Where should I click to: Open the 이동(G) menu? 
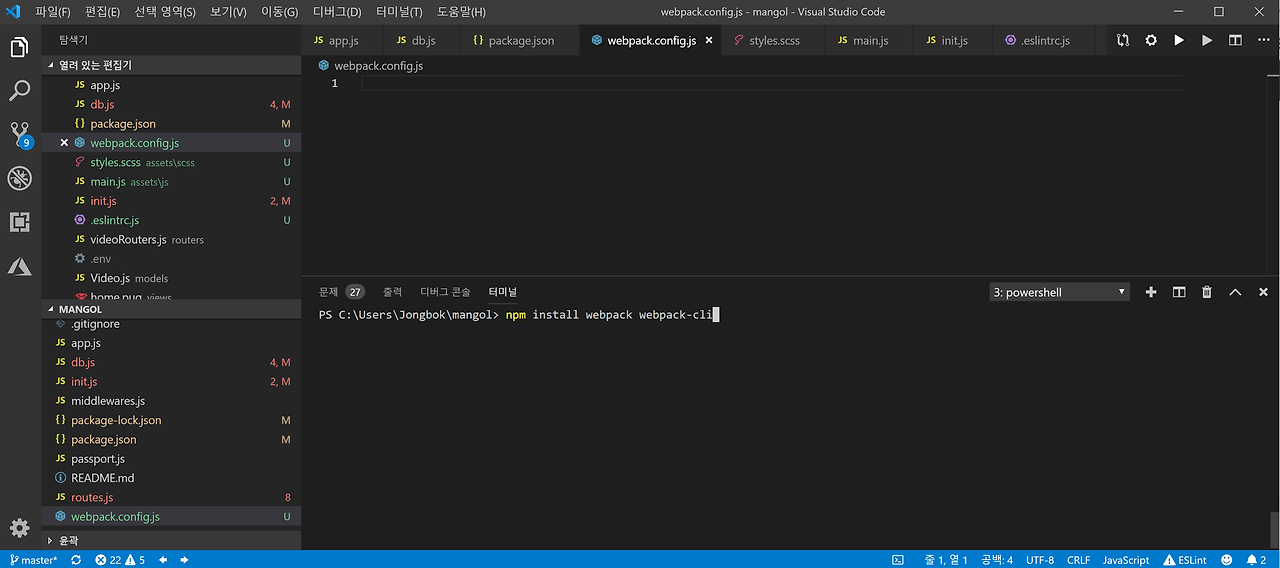pos(279,12)
